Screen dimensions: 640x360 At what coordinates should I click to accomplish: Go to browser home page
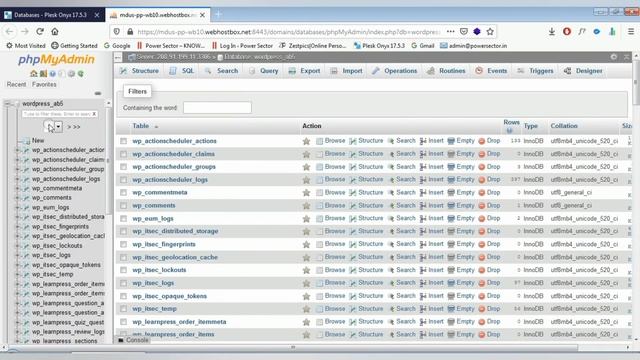tap(55, 31)
